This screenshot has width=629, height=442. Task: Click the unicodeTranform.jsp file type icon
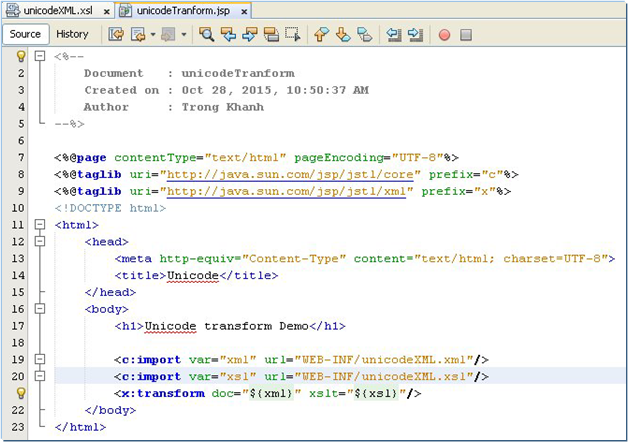[126, 10]
